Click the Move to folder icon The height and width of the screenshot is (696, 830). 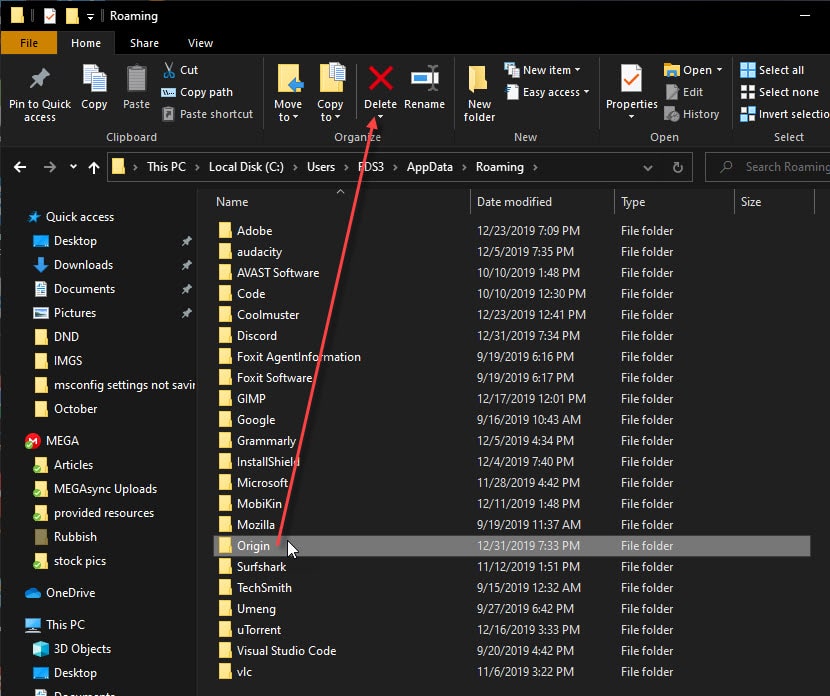tap(290, 79)
